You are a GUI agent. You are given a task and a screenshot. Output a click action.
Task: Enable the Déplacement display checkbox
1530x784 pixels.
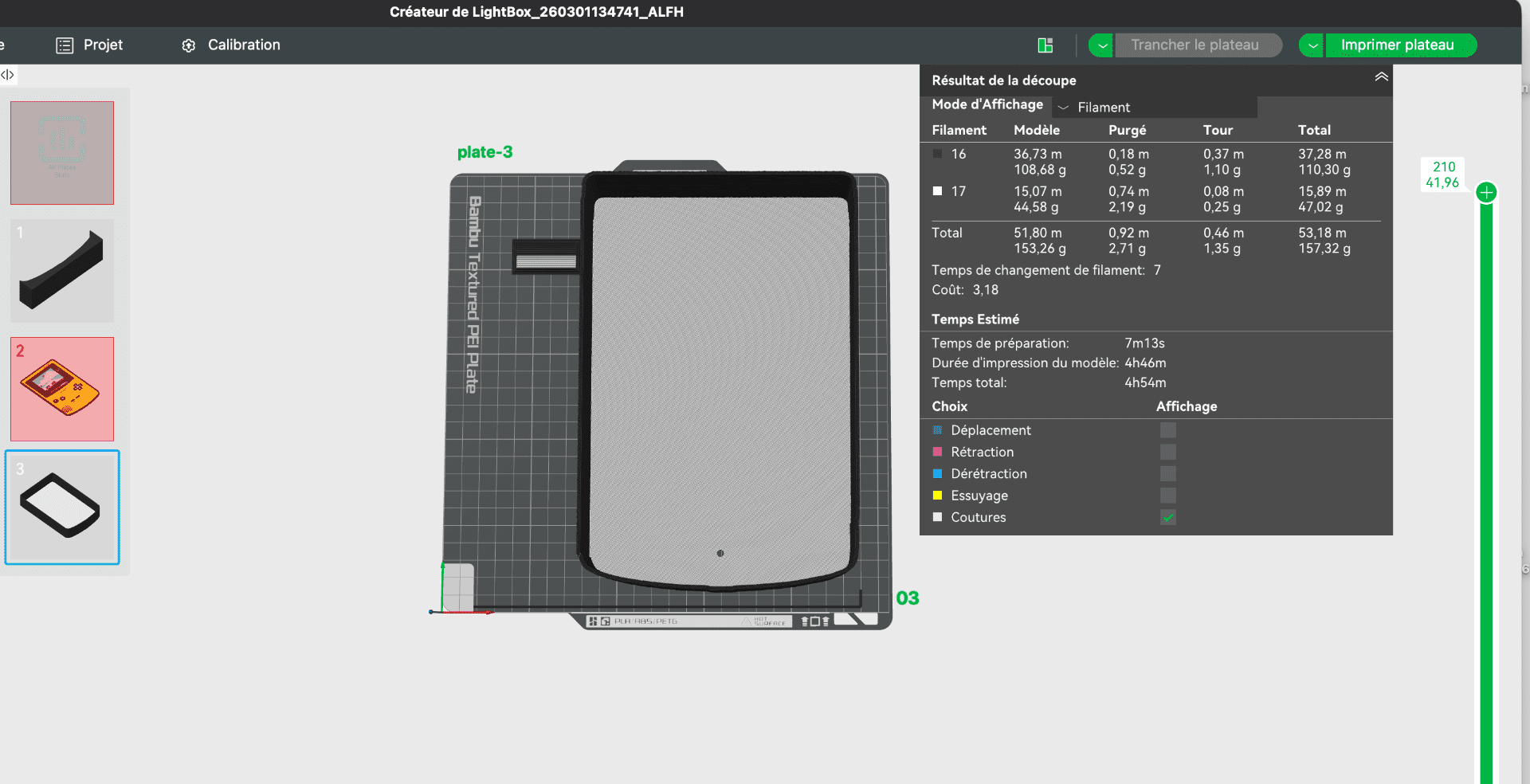(x=1168, y=430)
